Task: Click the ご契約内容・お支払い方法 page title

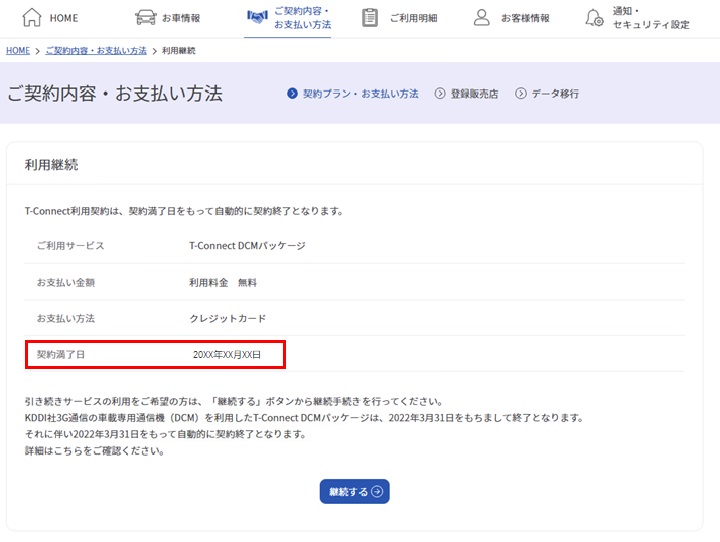Action: pyautogui.click(x=115, y=93)
